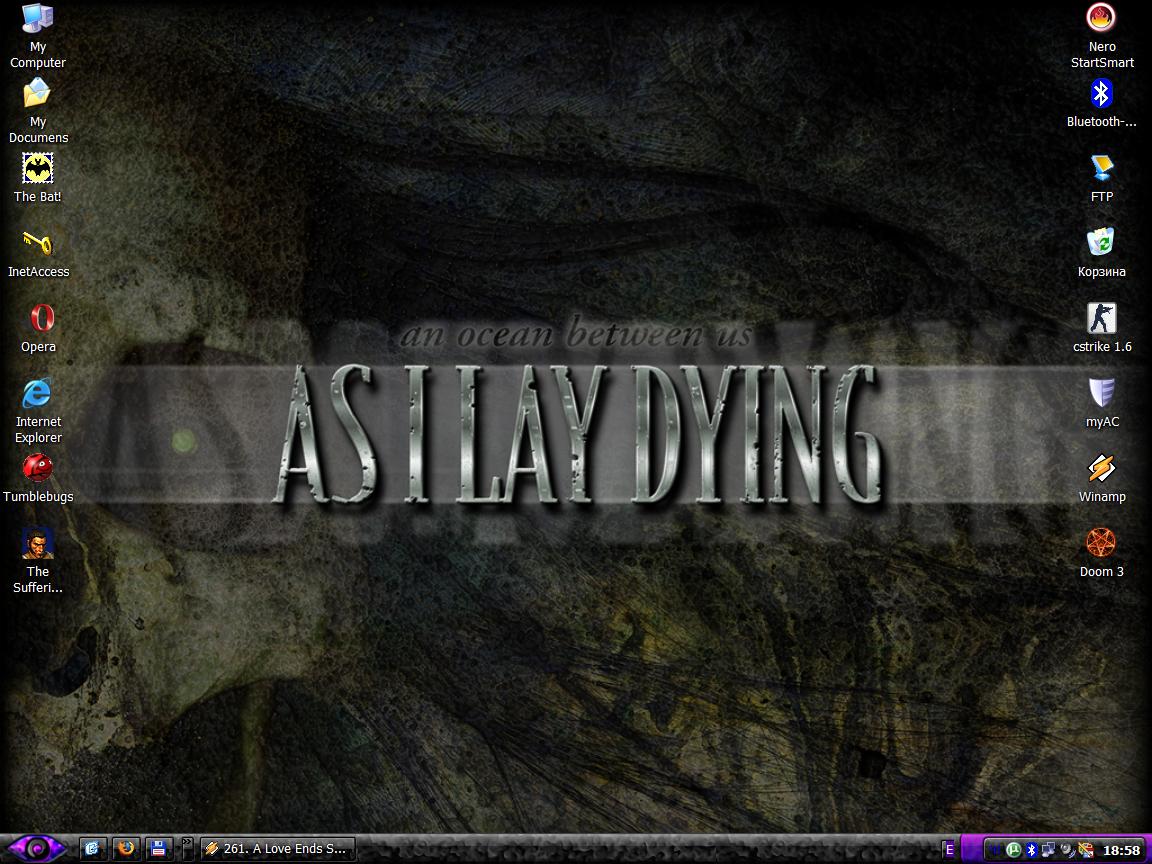Viewport: 1152px width, 864px height.
Task: Click the floppy disk quick launch icon
Action: [158, 849]
